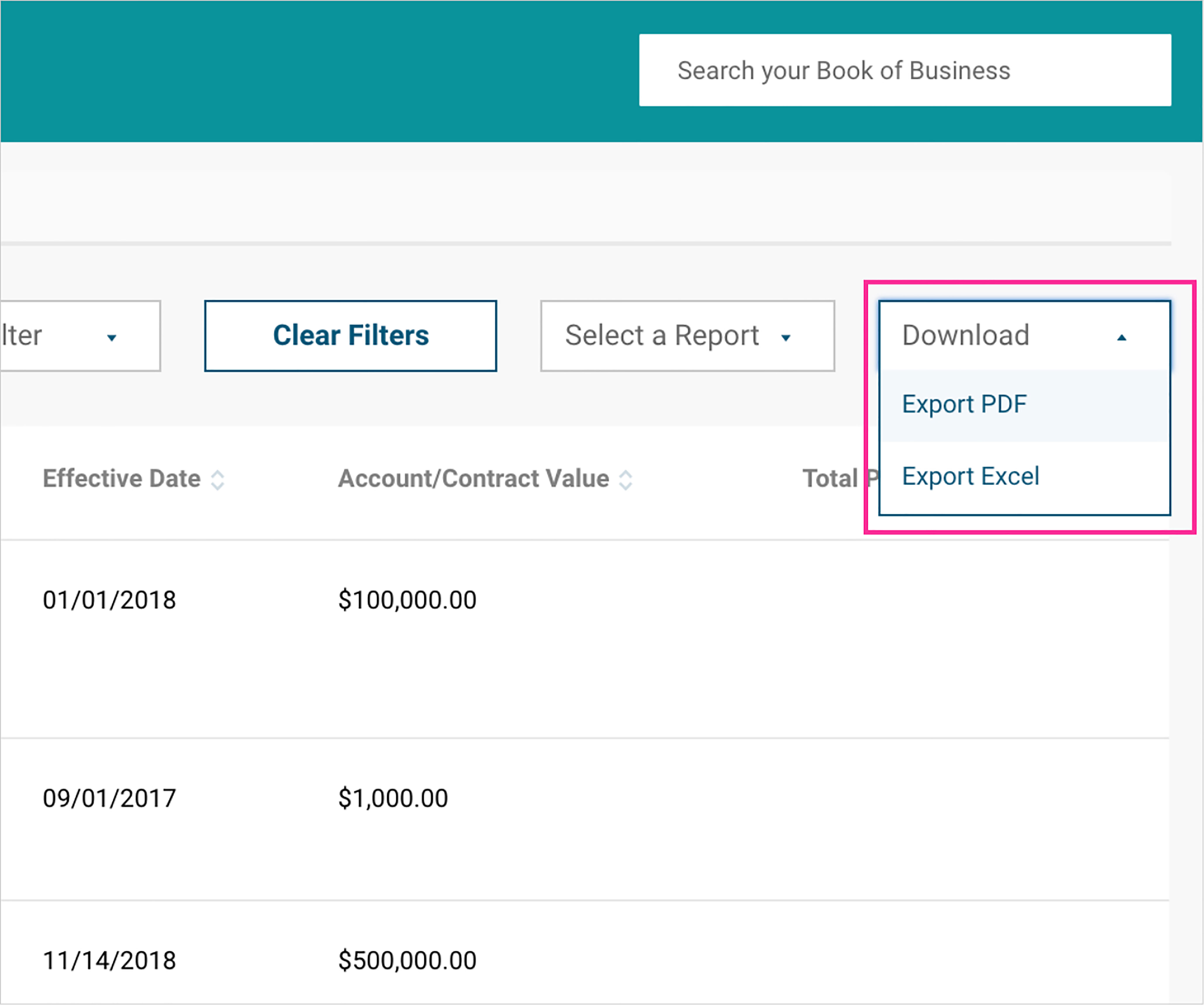Sort by the Effective Date column header
Viewport: 1204px width, 1005px height.
click(x=122, y=478)
